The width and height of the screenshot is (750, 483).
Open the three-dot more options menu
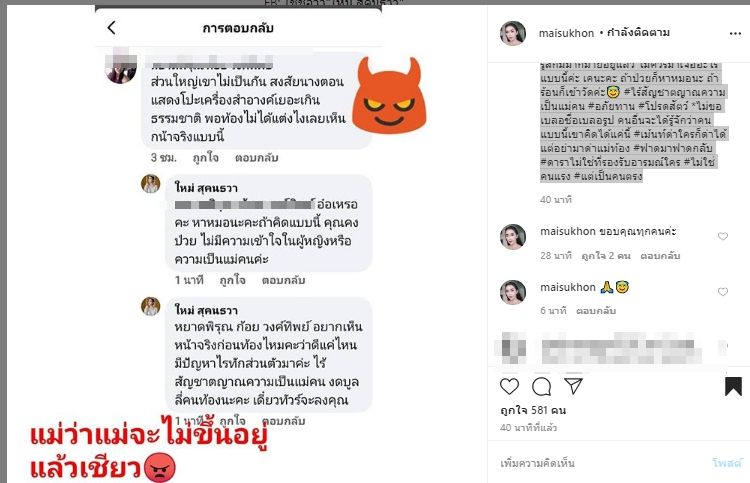(735, 33)
